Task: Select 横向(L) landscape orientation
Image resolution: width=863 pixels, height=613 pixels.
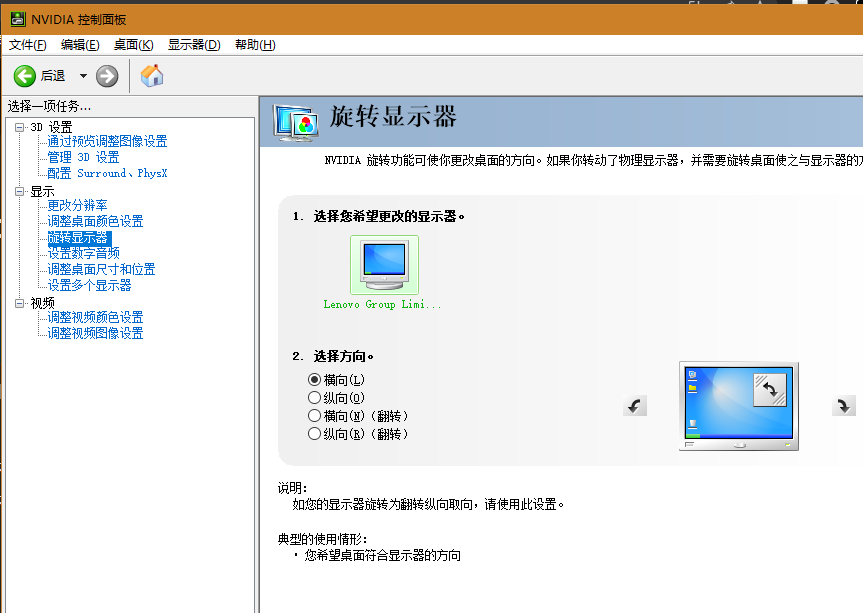Action: point(315,380)
